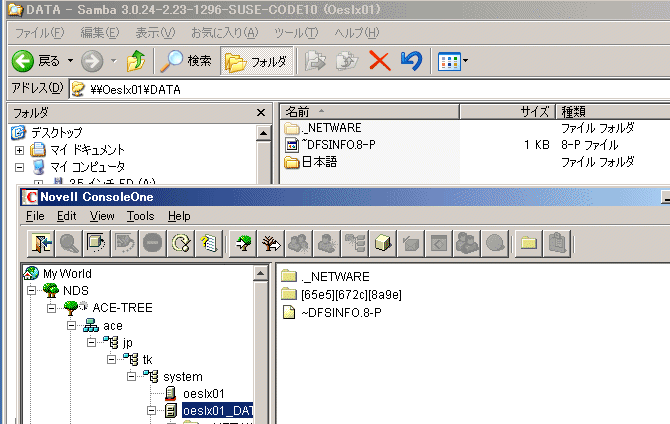This screenshot has height=424, width=670.
Task: Collapse the tk container node
Action: coord(112,359)
